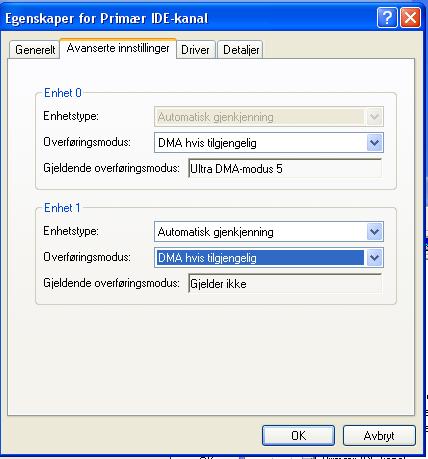Close the Primær IDE-kanal properties dialog

click(410, 18)
